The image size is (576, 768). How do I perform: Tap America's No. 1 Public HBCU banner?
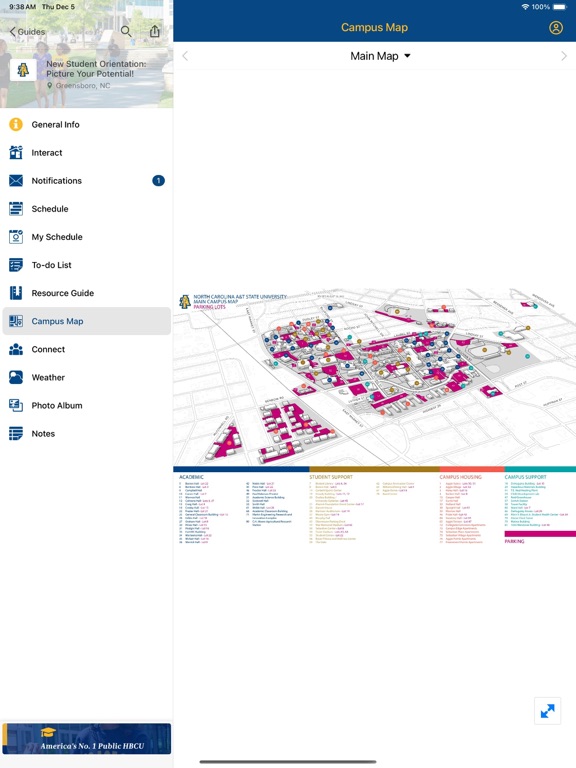coord(87,739)
